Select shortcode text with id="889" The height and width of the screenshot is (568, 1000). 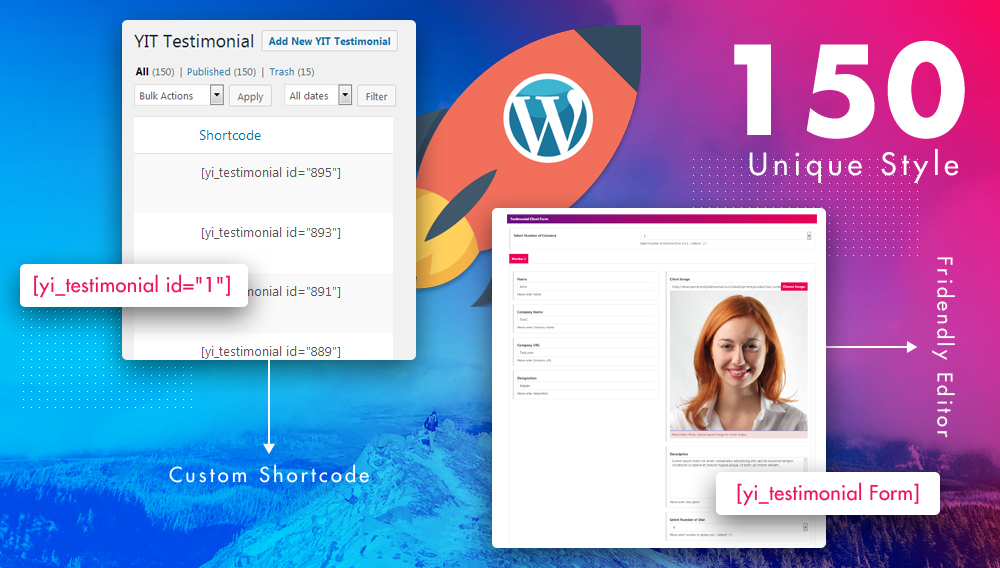271,351
